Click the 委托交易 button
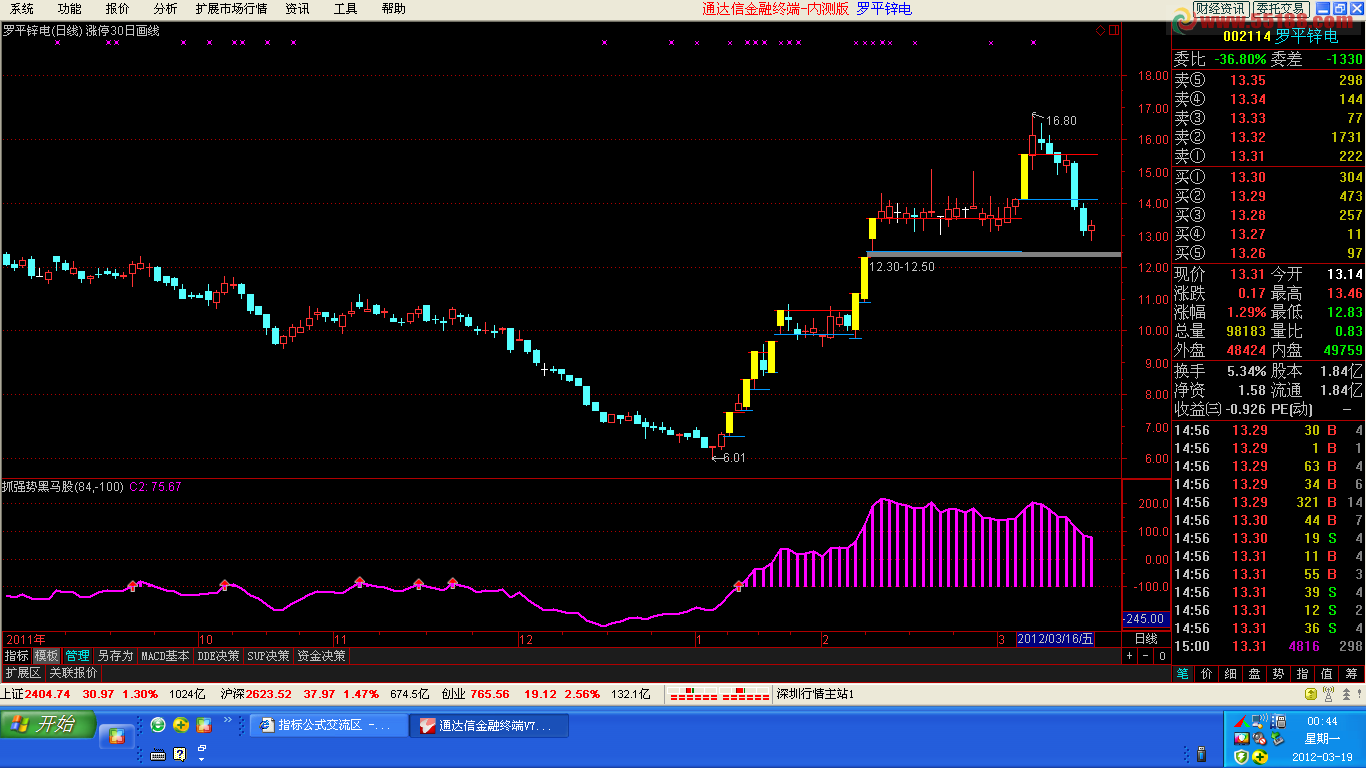 [x=1281, y=9]
